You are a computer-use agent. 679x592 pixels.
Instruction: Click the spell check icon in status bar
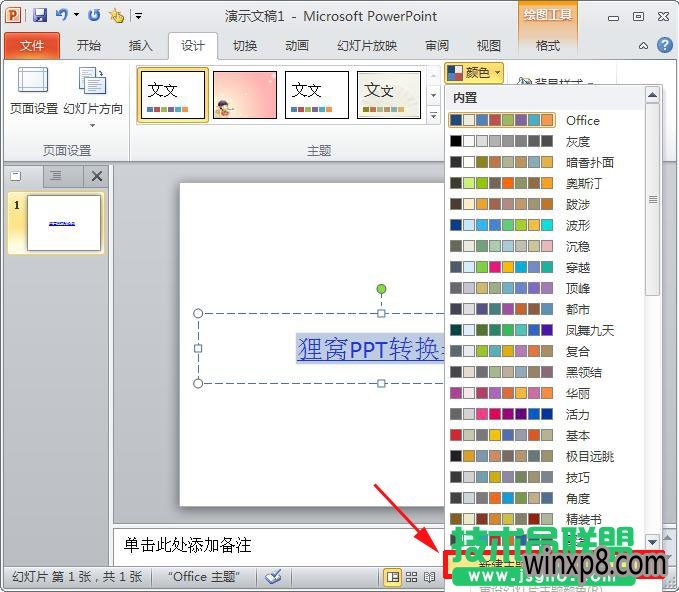[274, 577]
